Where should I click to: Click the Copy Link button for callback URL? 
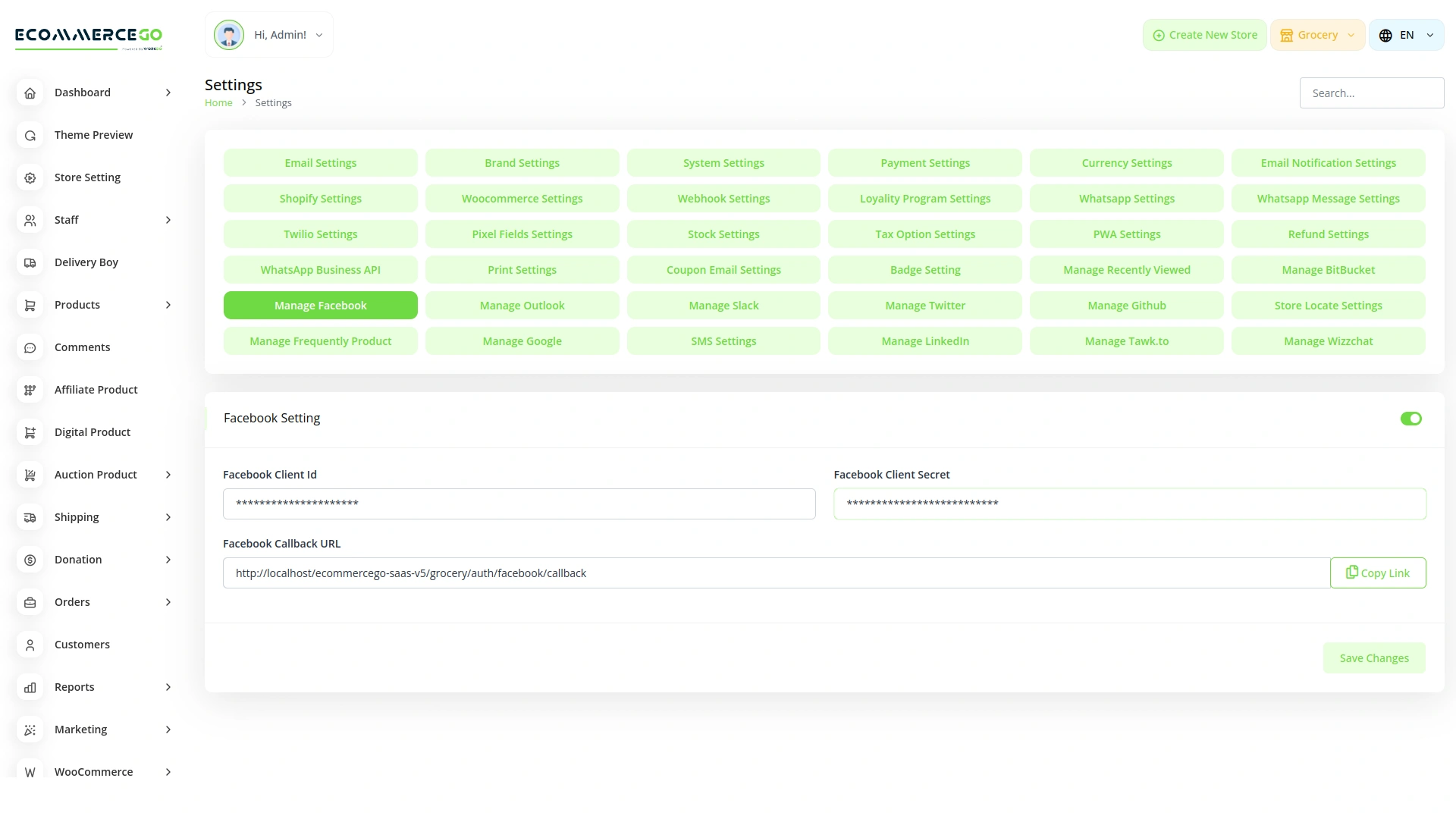[x=1378, y=573]
